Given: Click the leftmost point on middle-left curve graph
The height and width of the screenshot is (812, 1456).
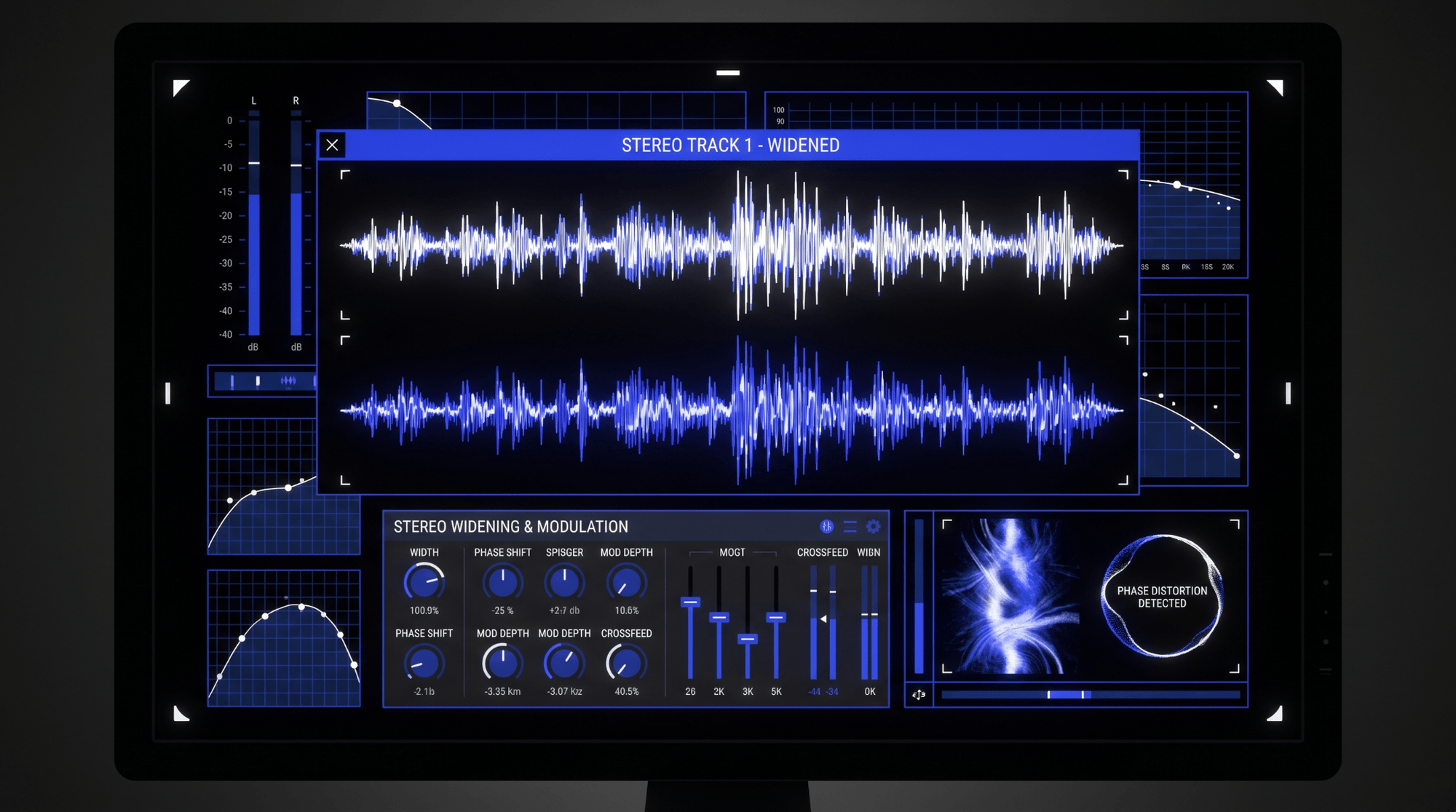Looking at the screenshot, I should pyautogui.click(x=230, y=501).
